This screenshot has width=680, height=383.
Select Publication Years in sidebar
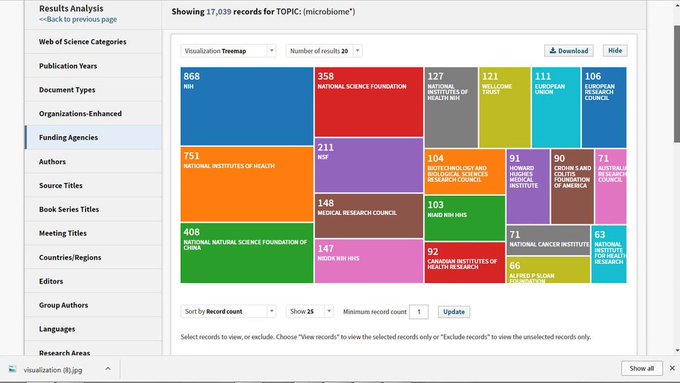click(93, 66)
